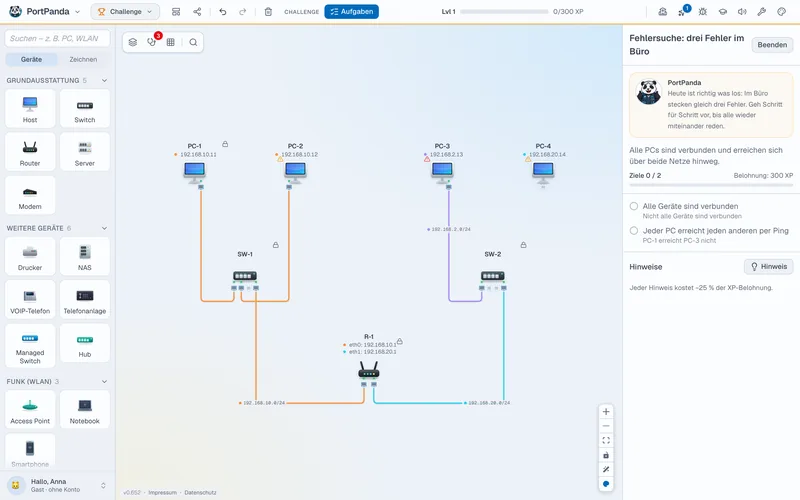Select the Switch device tile
Image resolution: width=800 pixels, height=500 pixels.
click(85, 109)
